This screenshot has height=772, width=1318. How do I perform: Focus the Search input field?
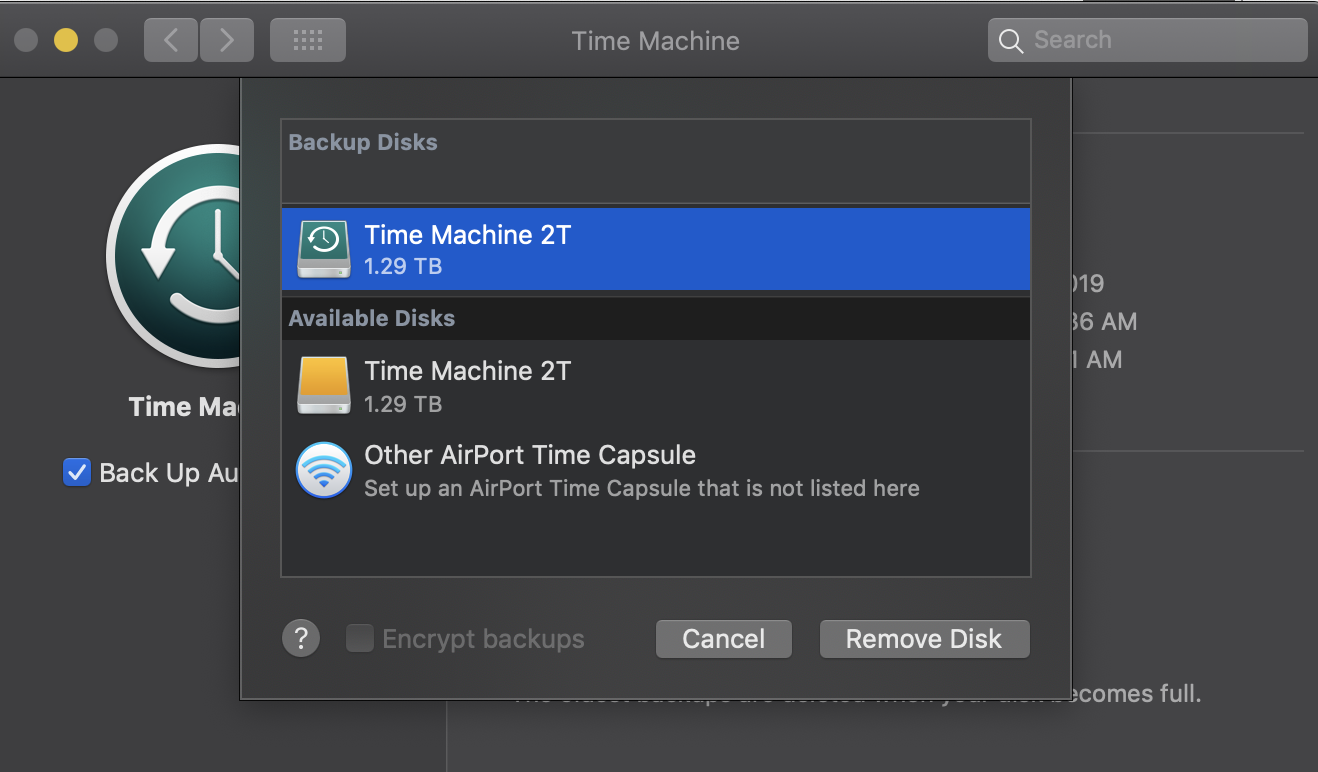click(x=1160, y=41)
